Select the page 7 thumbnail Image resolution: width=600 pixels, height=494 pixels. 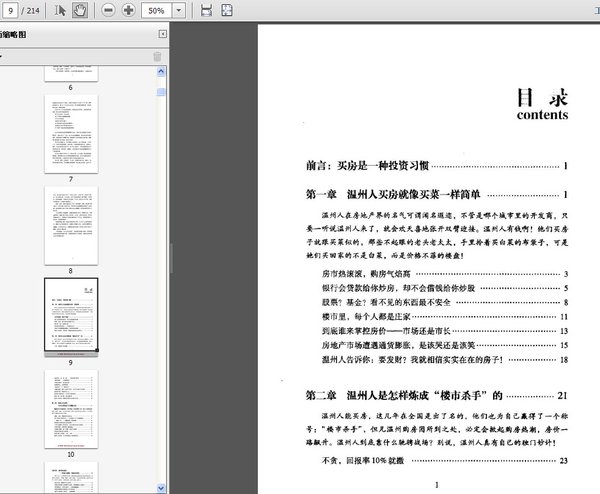pos(71,134)
